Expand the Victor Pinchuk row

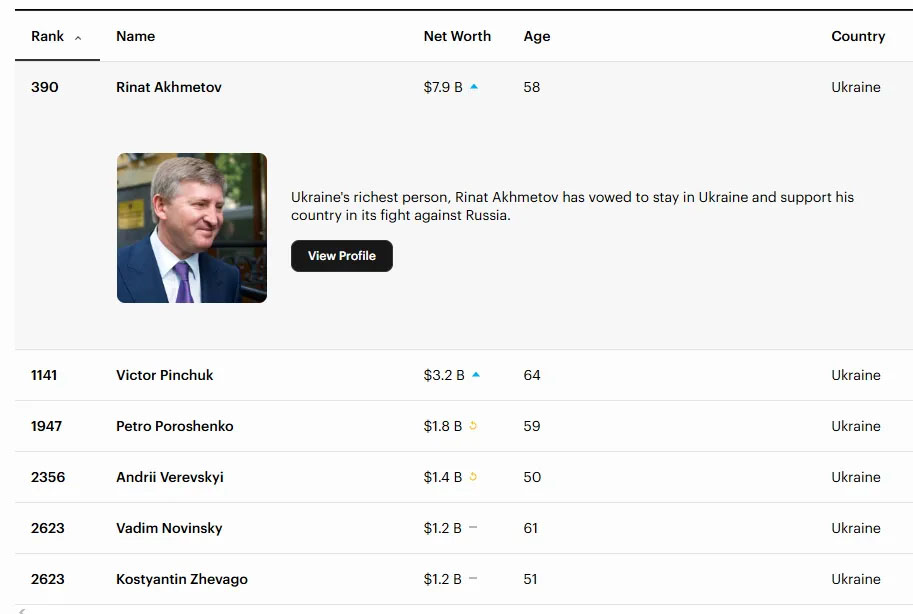[165, 375]
